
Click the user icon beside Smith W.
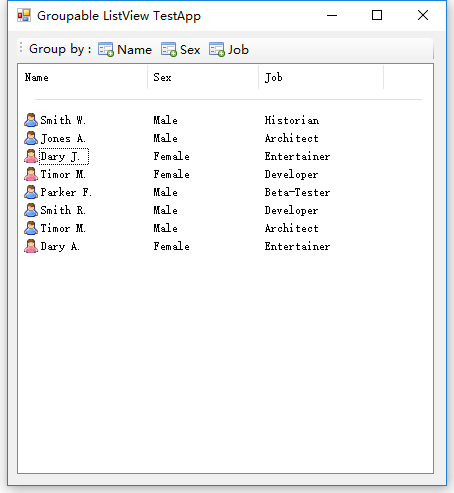pyautogui.click(x=31, y=120)
